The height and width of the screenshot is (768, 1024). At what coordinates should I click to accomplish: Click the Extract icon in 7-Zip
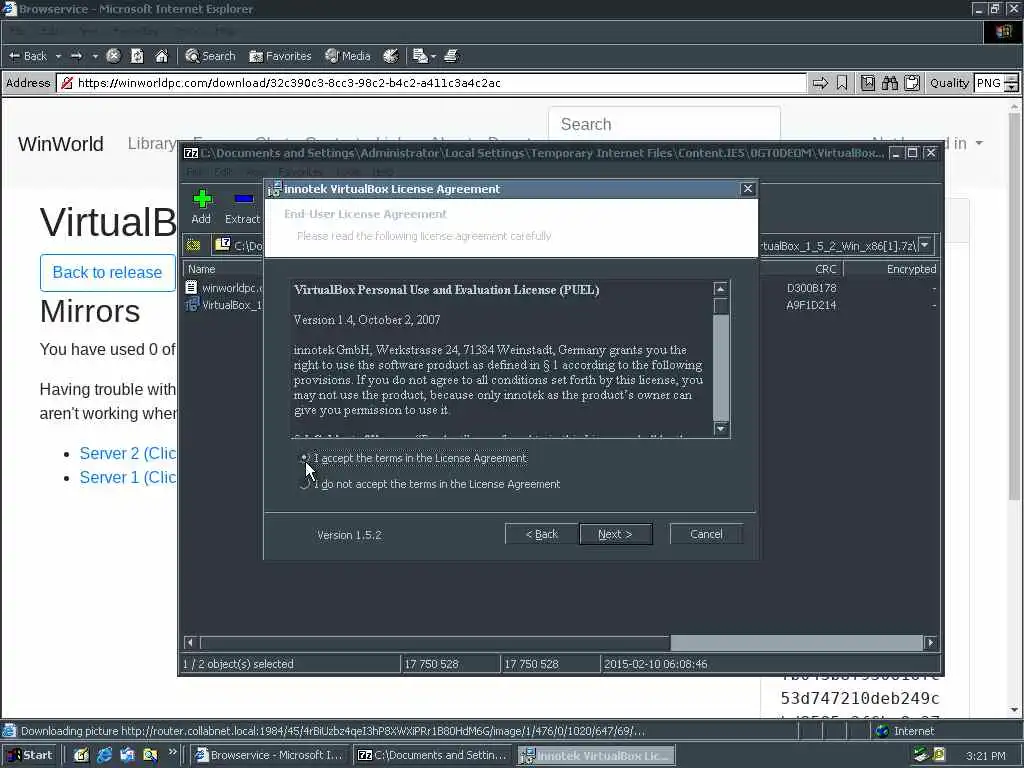[242, 206]
